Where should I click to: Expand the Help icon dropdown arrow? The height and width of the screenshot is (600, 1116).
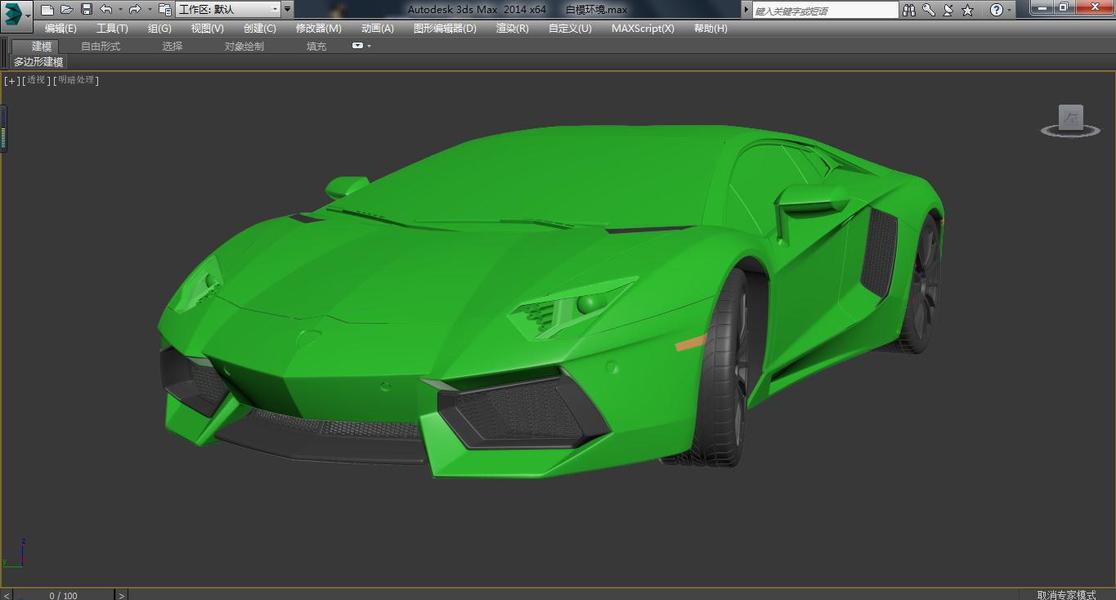pos(1009,11)
